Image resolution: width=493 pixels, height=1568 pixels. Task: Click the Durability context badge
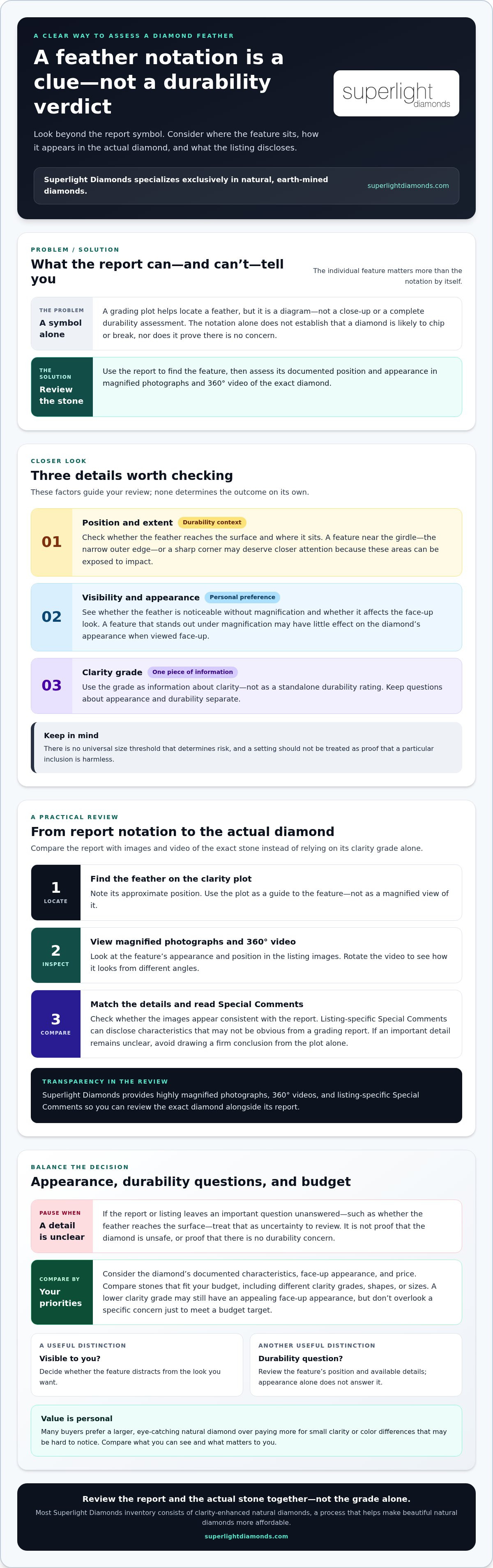(212, 522)
